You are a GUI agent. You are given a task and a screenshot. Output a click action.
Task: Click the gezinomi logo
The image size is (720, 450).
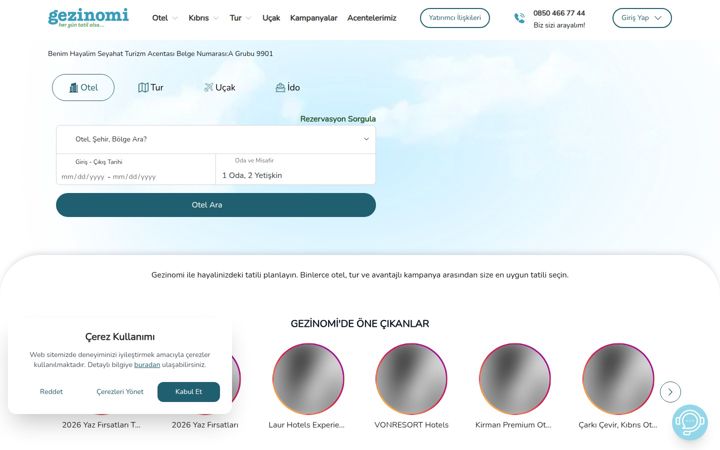(x=88, y=17)
